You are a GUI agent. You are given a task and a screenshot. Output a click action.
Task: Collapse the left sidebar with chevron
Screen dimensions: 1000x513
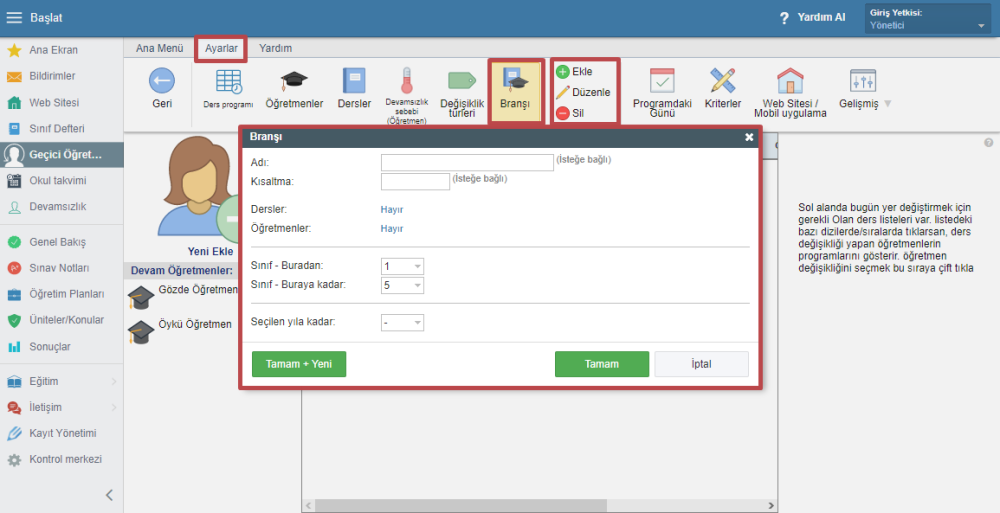pos(109,494)
